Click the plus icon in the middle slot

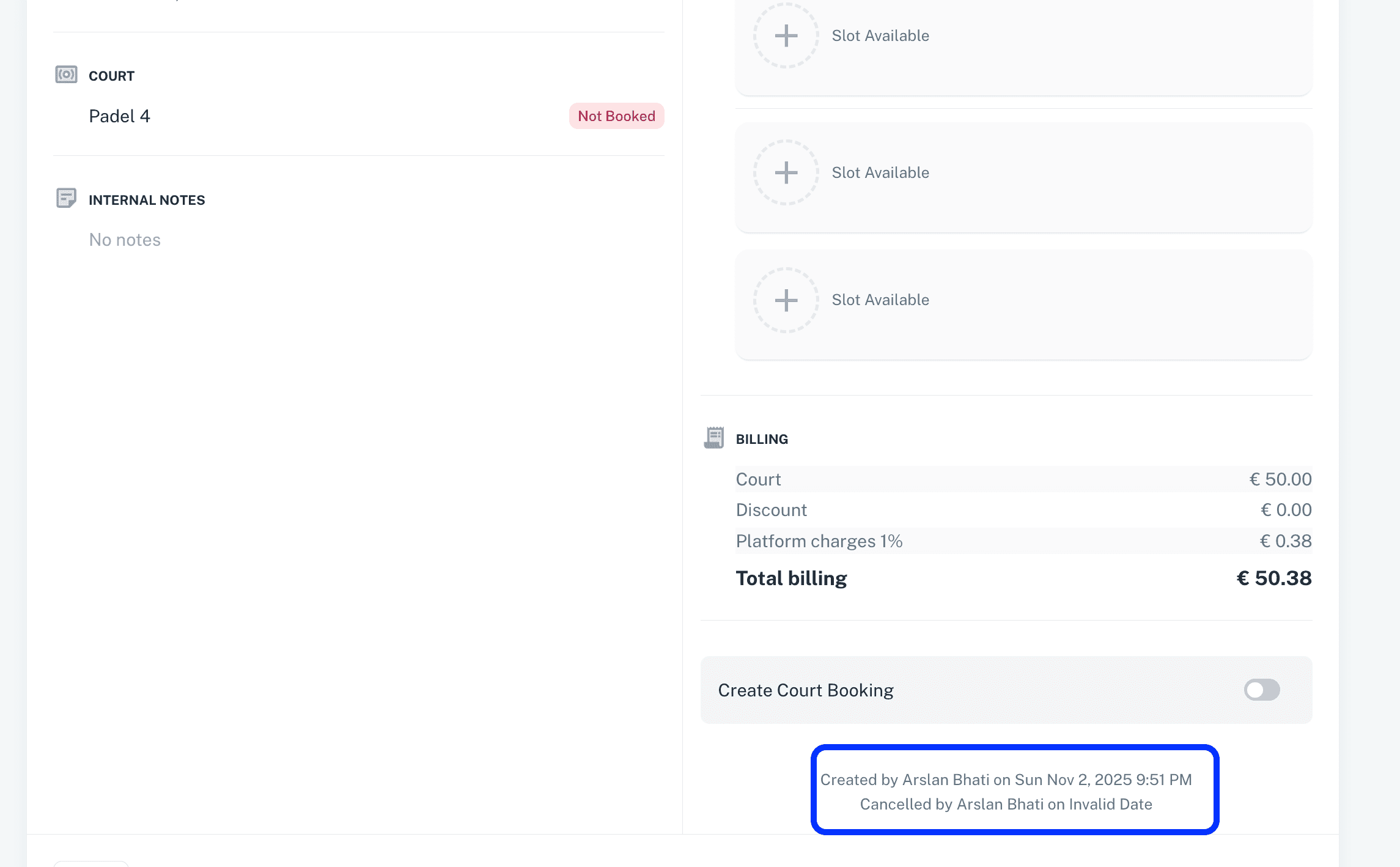coord(786,172)
